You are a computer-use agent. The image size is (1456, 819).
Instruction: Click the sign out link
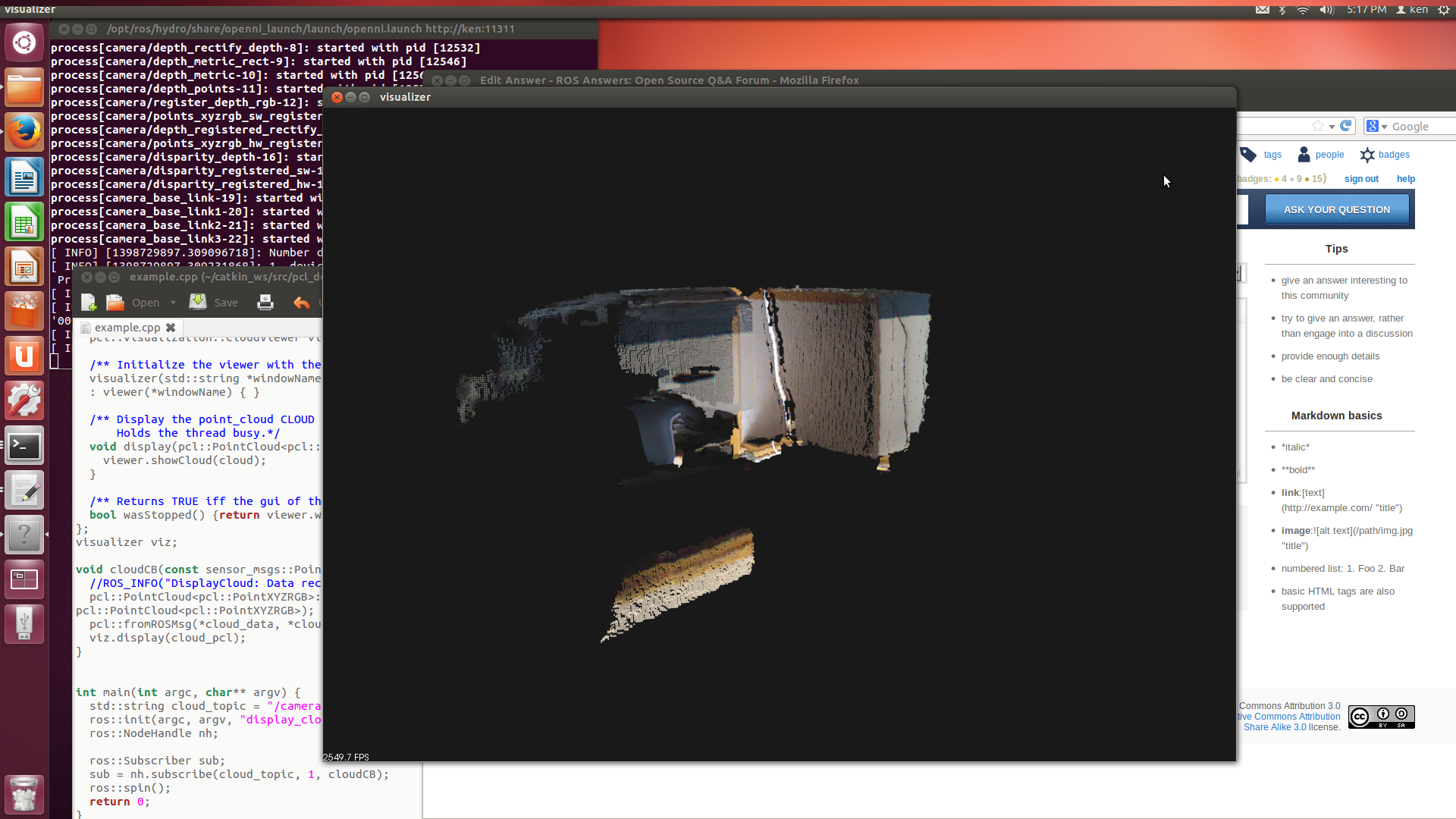click(1361, 179)
